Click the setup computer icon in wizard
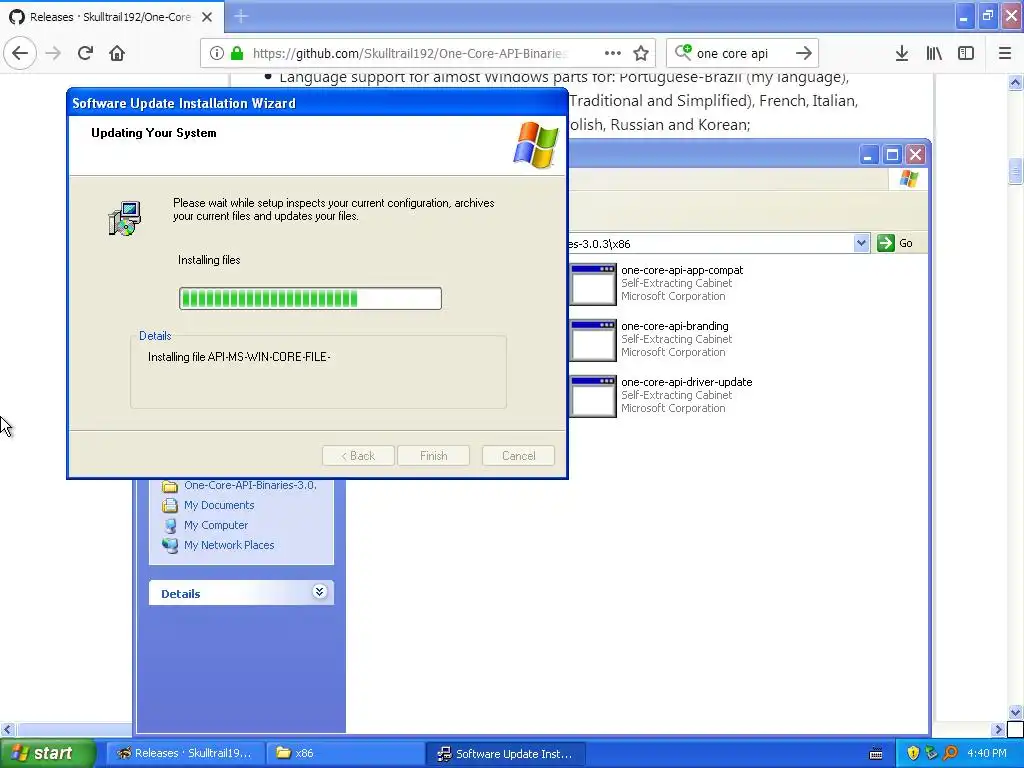The image size is (1024, 768). tap(124, 218)
